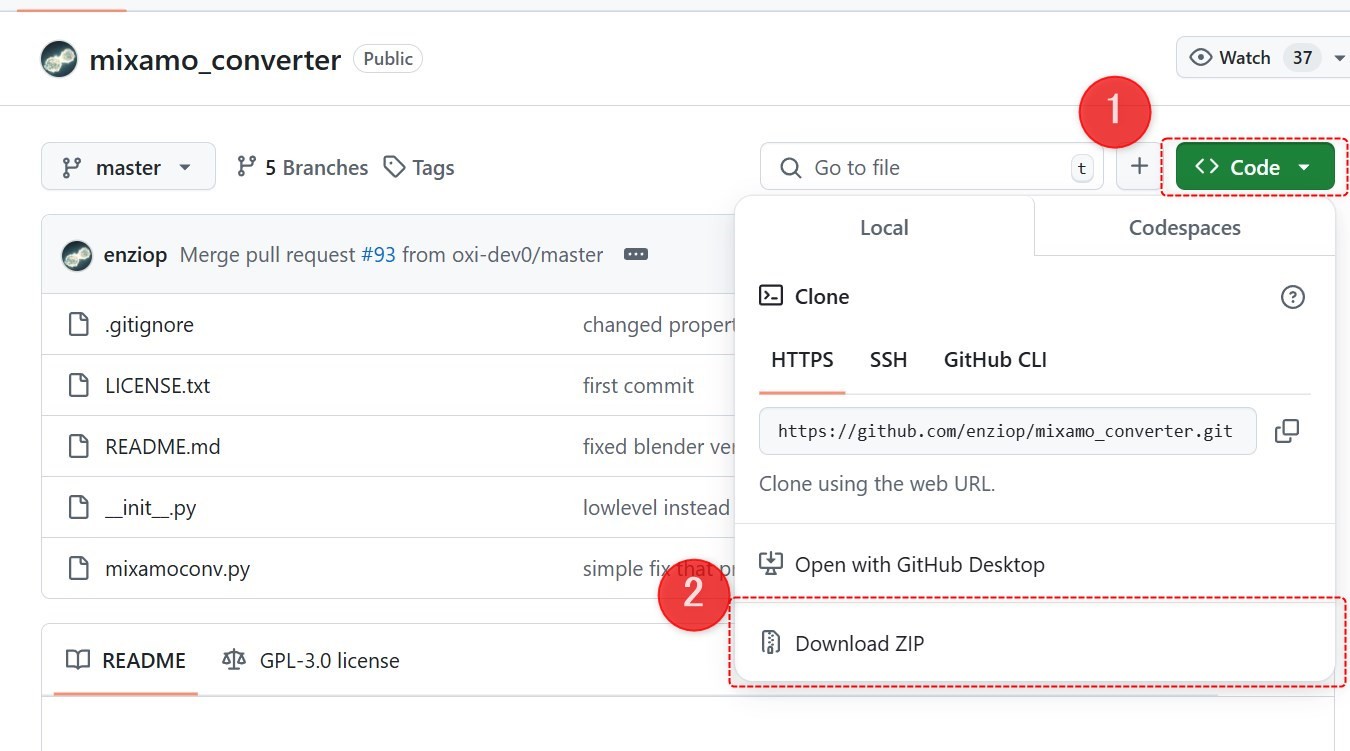Copy the clone URL to clipboard
This screenshot has width=1350, height=751.
pos(1287,431)
